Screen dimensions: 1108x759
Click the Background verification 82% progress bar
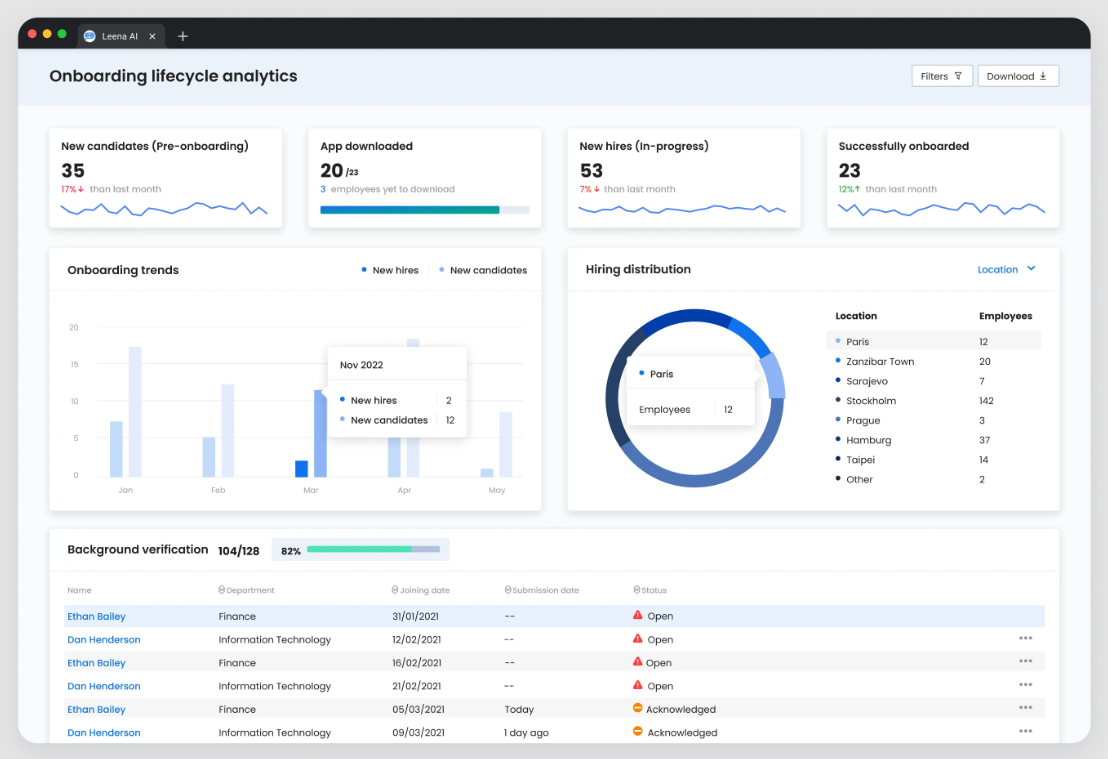coord(375,549)
